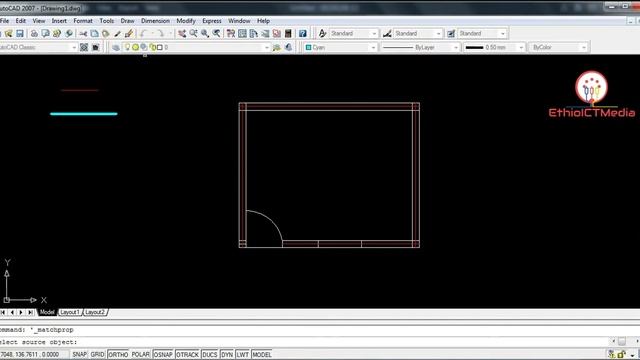Open Workspace Settings icon
640x360 pixels.
point(84,47)
